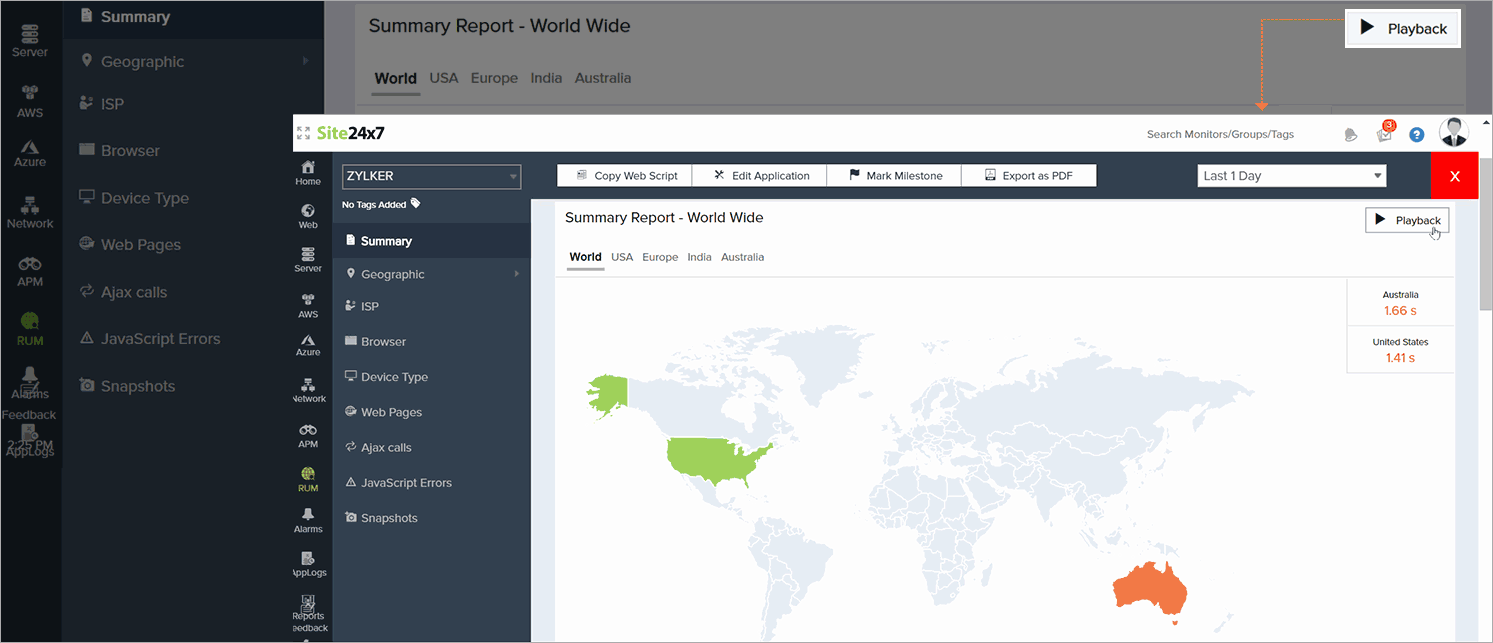1493x643 pixels.
Task: Expand the Geographic submenu arrow in the front window
Action: click(x=517, y=274)
